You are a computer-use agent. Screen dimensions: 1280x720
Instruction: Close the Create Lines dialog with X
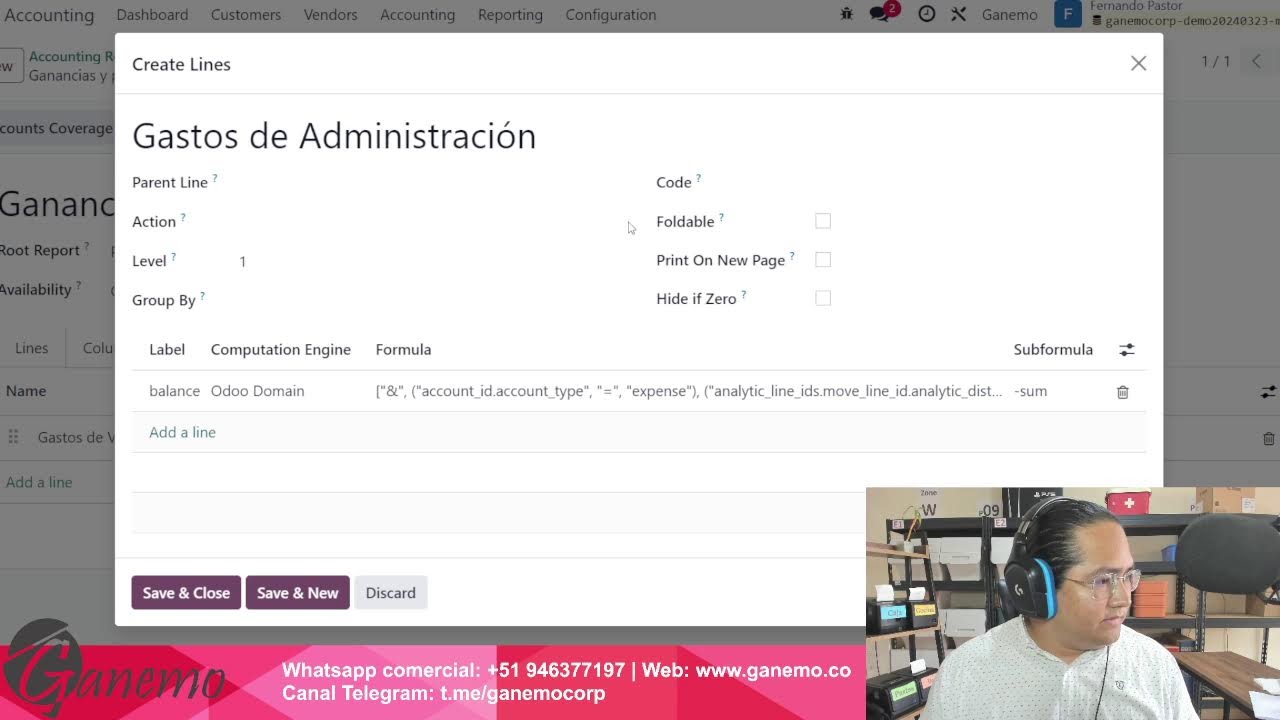point(1138,63)
